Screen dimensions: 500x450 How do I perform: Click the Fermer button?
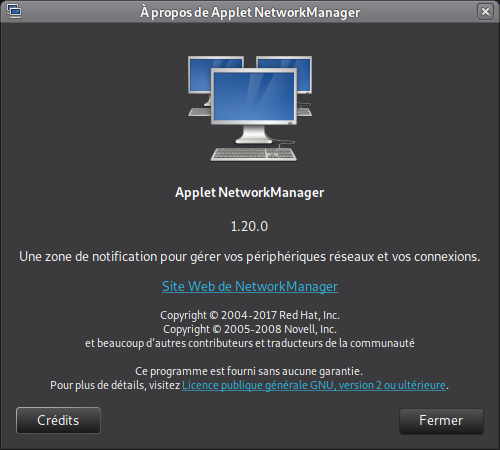pos(441,421)
